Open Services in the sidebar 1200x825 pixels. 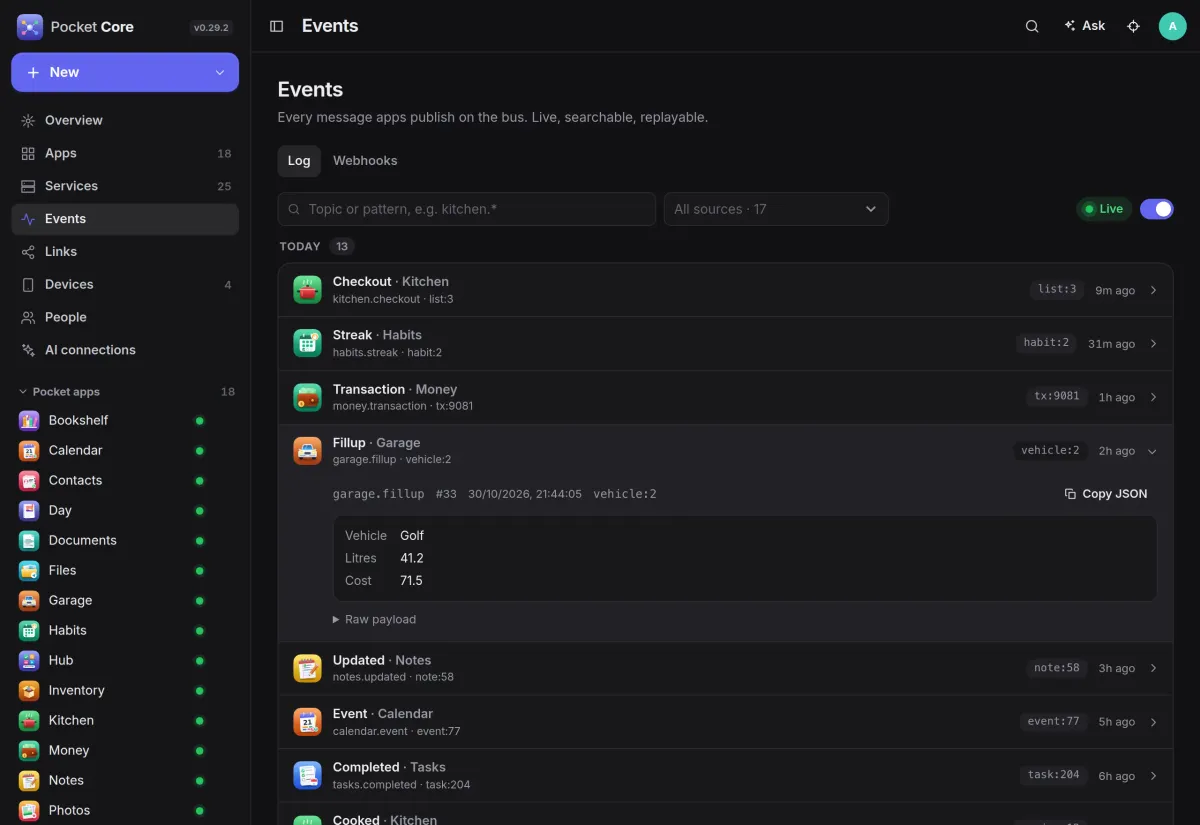(125, 186)
